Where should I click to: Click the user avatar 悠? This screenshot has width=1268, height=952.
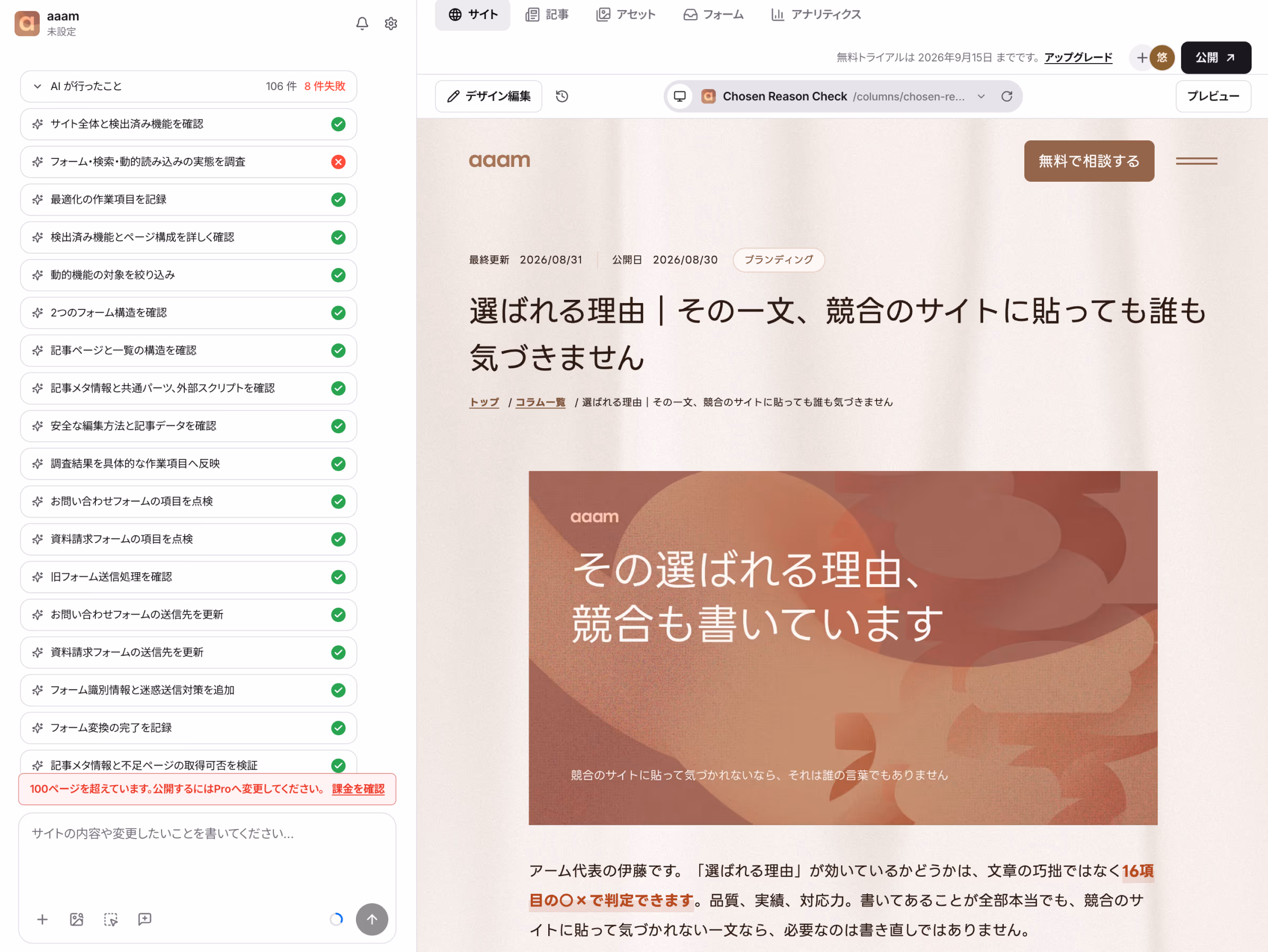[1162, 57]
